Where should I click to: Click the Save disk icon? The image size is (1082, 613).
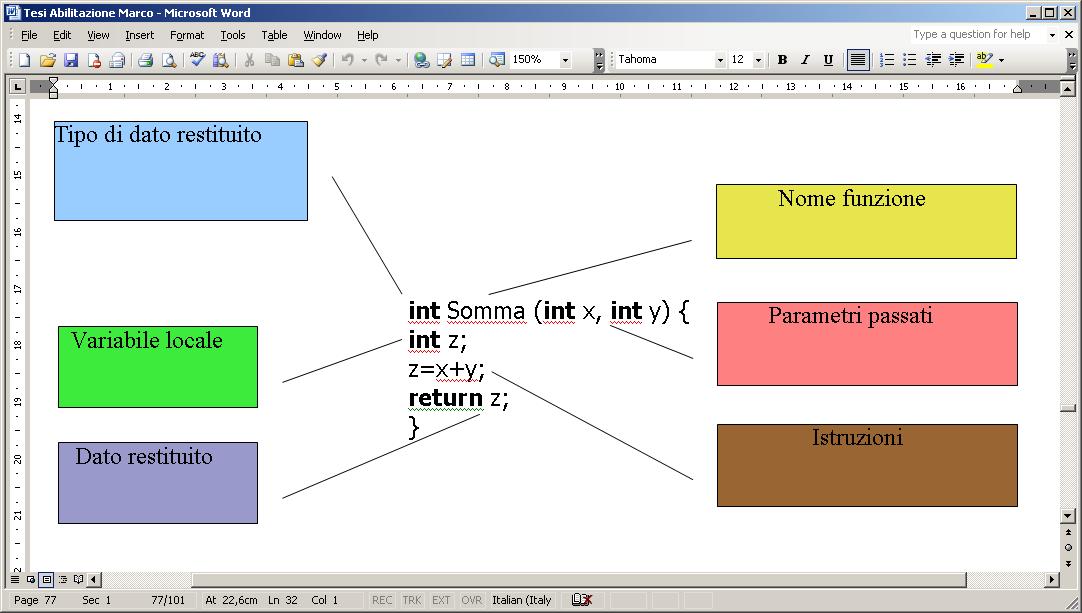[71, 60]
